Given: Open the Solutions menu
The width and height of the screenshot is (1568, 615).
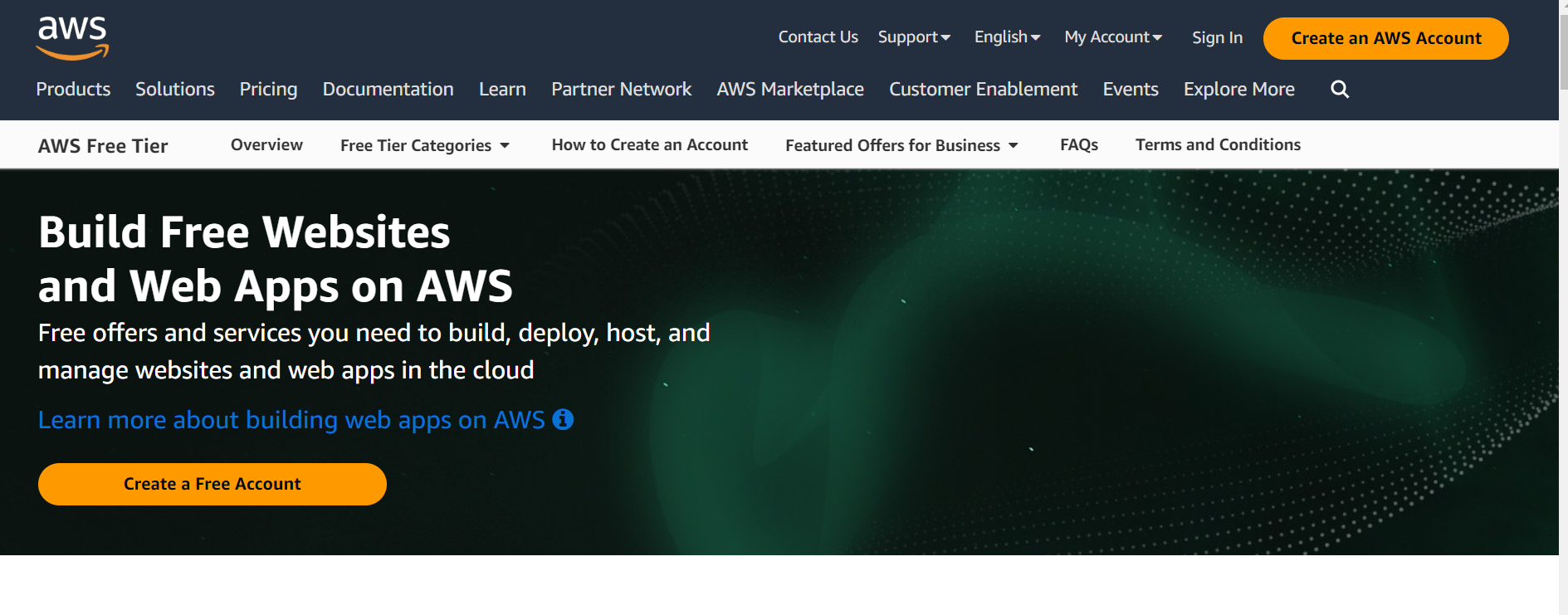Looking at the screenshot, I should pos(175,89).
